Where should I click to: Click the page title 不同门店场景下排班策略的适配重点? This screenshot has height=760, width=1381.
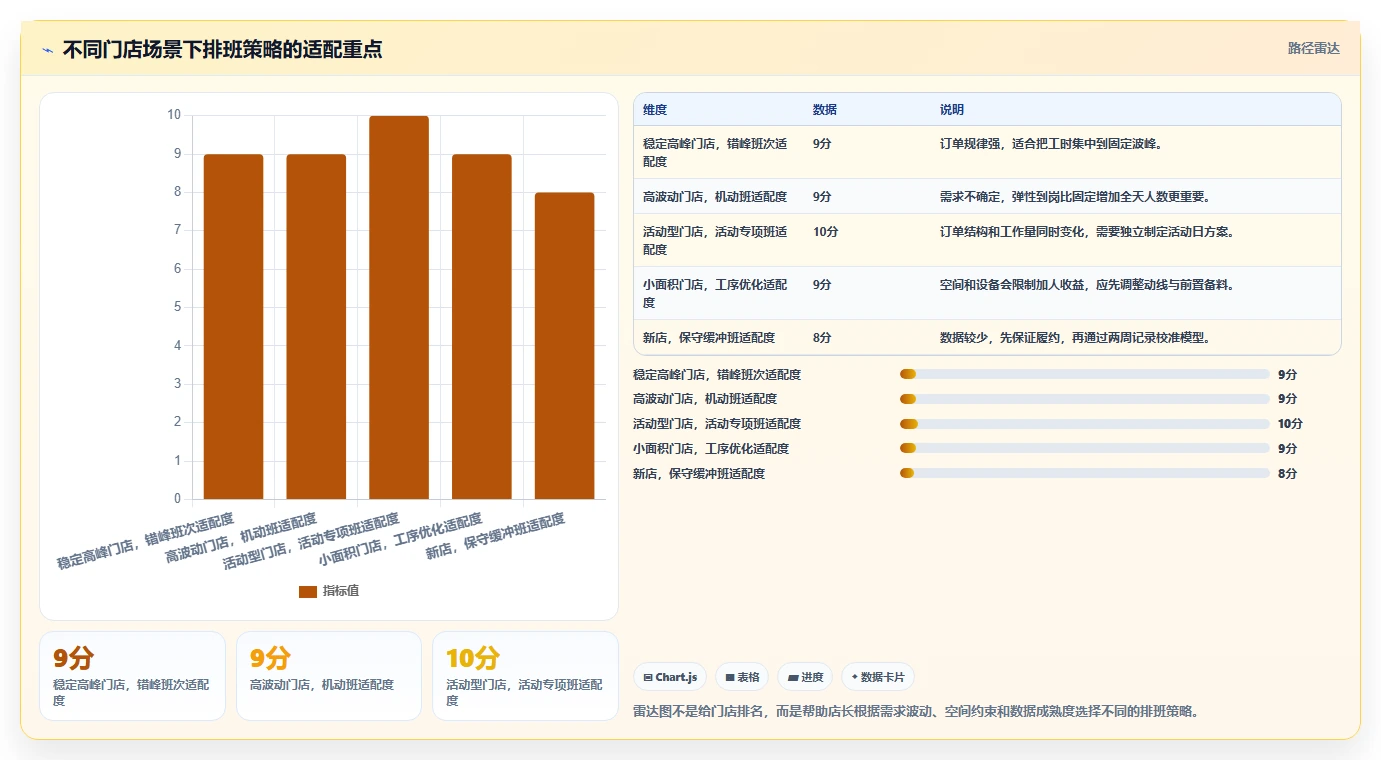222,50
